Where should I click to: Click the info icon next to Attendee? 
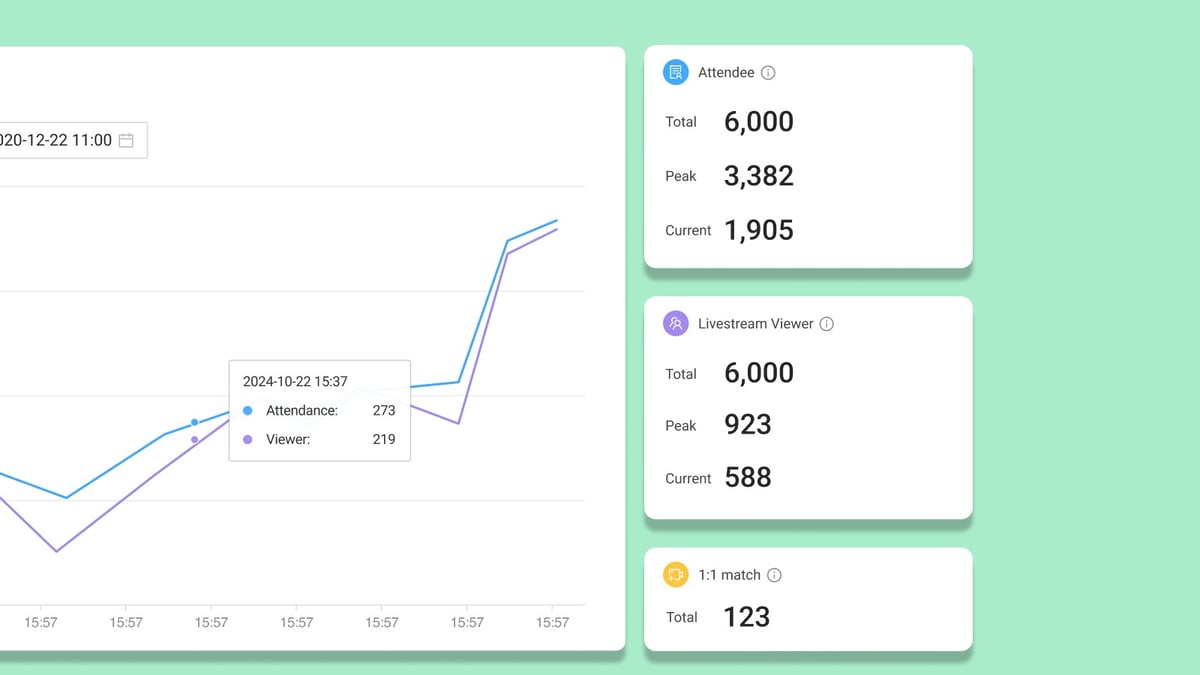768,72
